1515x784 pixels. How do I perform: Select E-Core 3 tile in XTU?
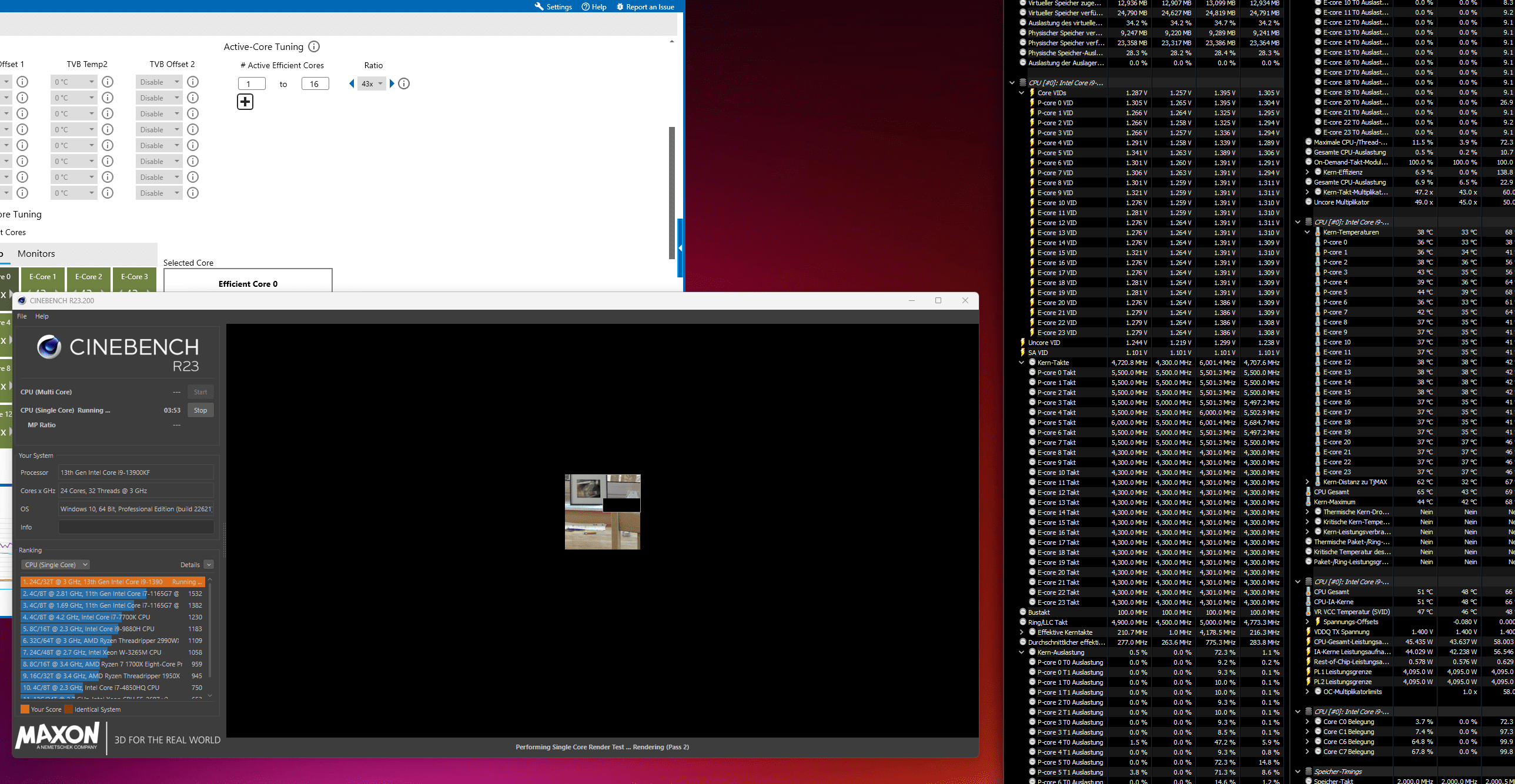coord(135,279)
